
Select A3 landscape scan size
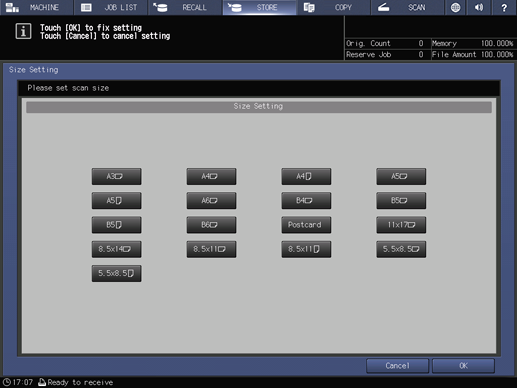point(116,176)
